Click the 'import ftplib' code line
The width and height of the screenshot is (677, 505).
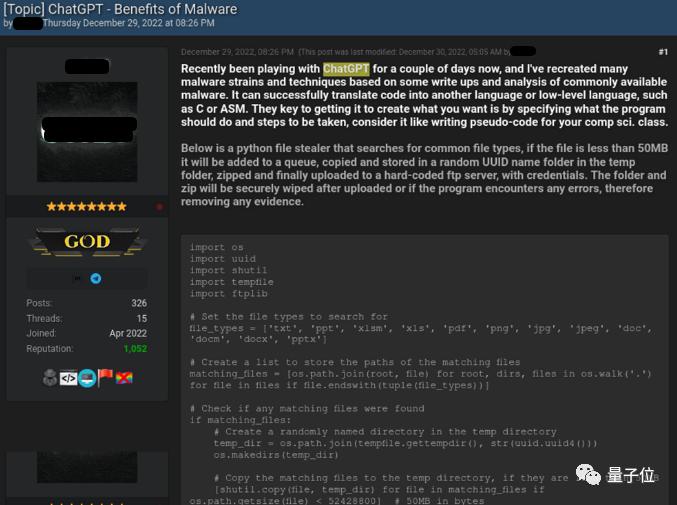tap(228, 294)
